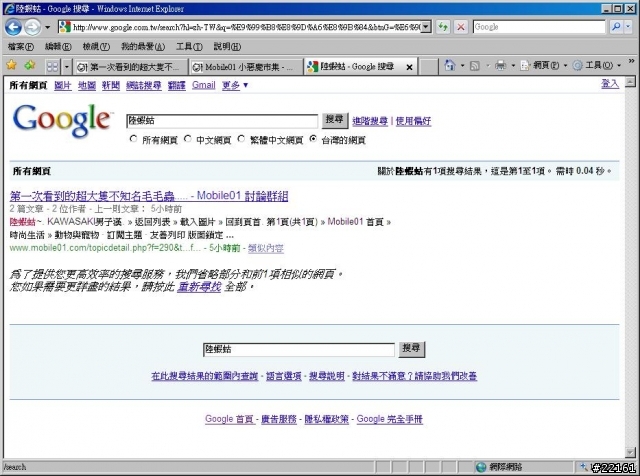The image size is (640, 476).
Task: Expand the address bar URL history dropdown
Action: pos(426,27)
